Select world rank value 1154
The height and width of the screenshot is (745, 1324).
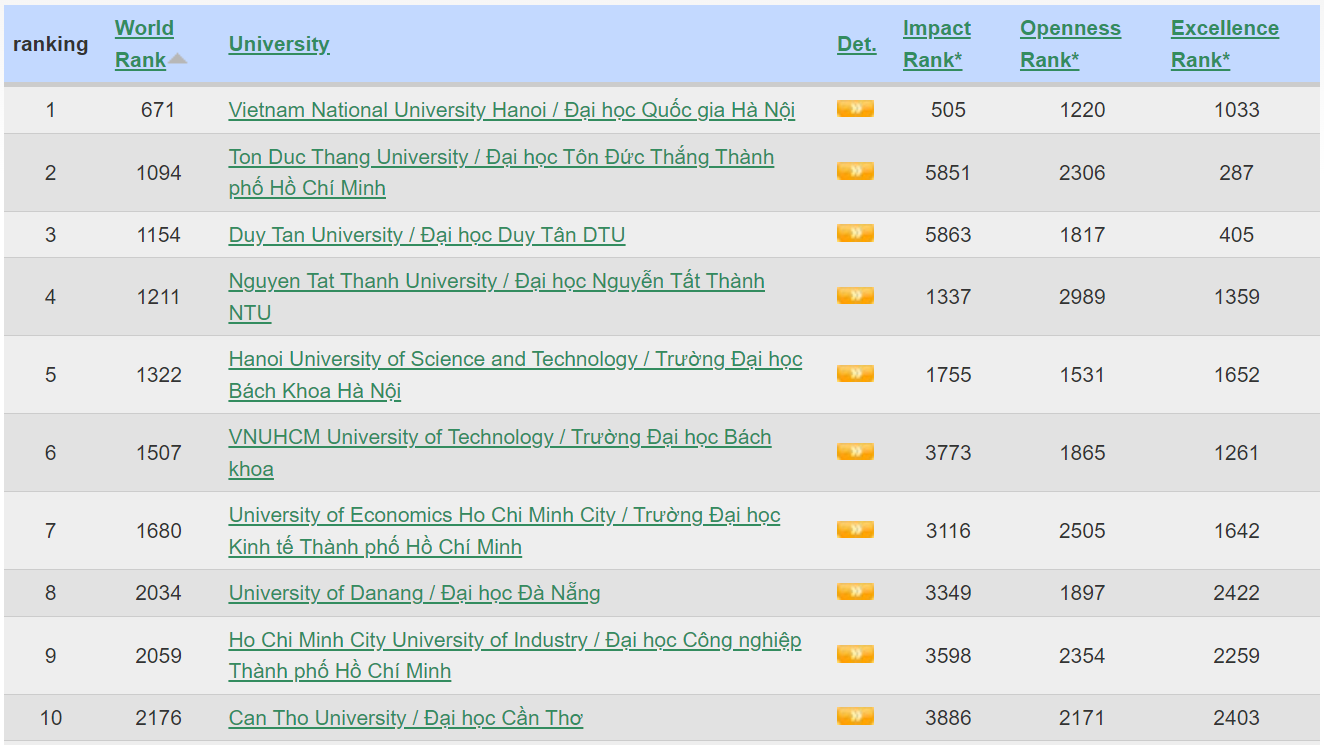[x=158, y=235]
